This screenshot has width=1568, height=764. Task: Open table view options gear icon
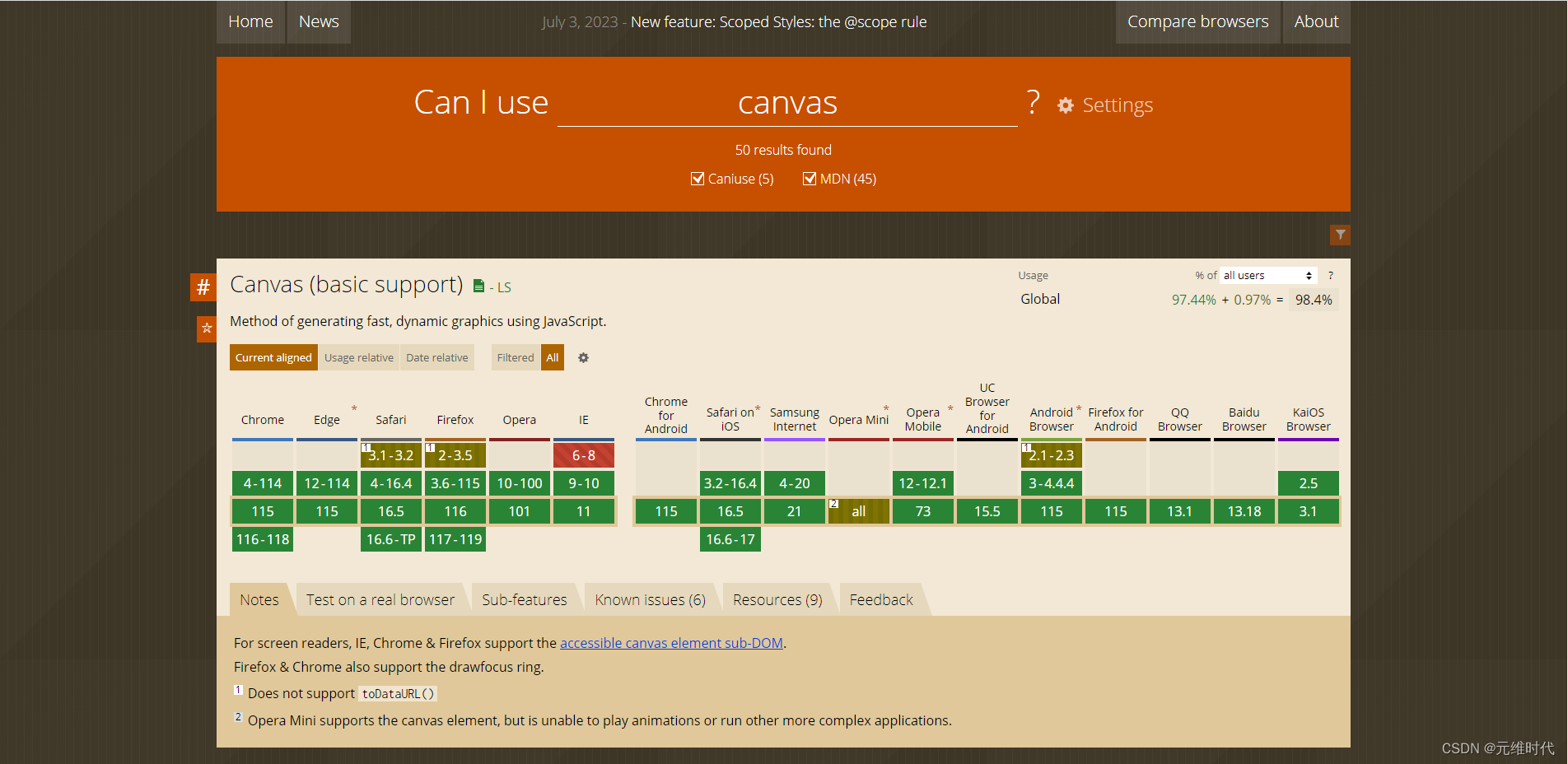(583, 357)
